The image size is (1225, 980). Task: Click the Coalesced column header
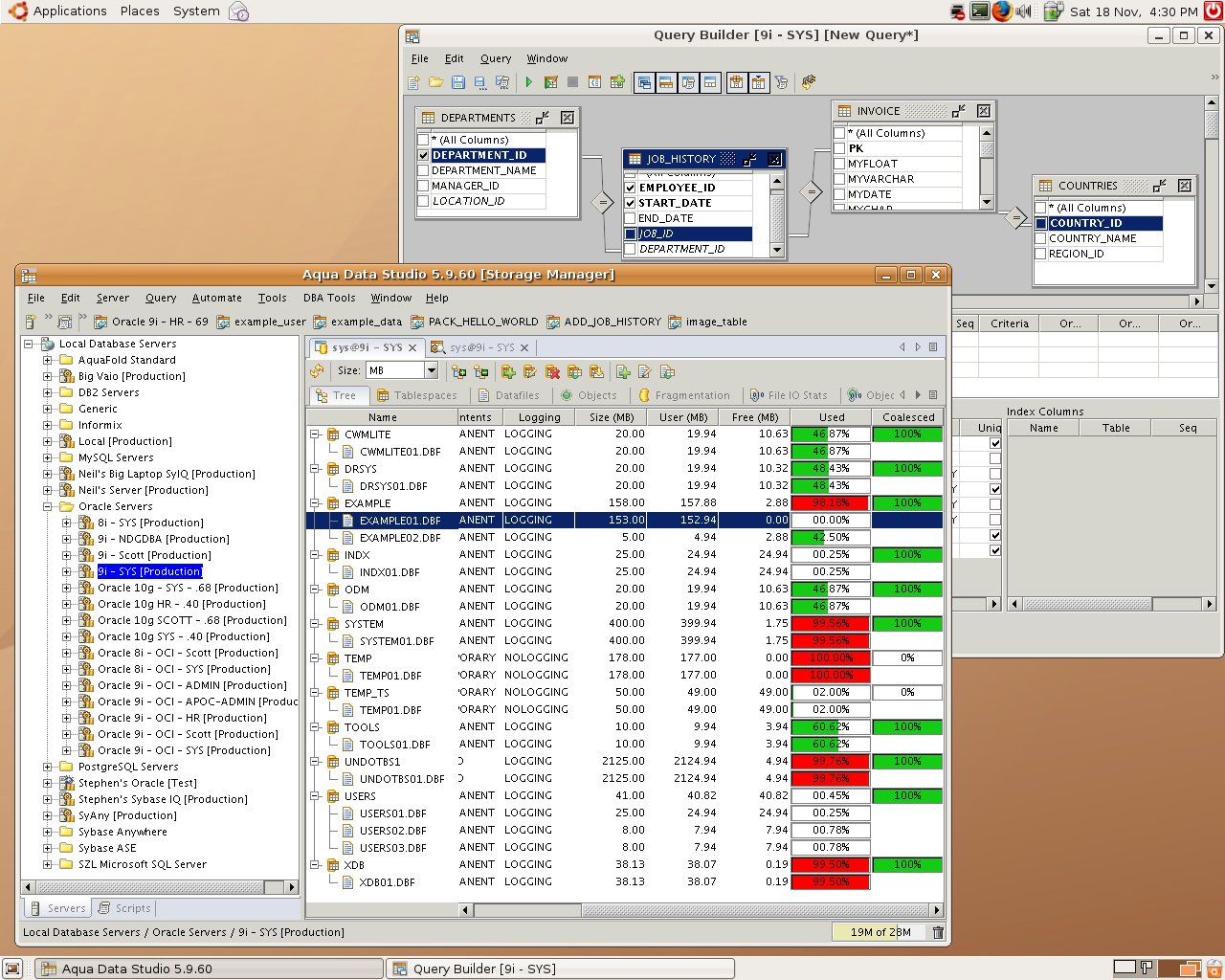(908, 417)
